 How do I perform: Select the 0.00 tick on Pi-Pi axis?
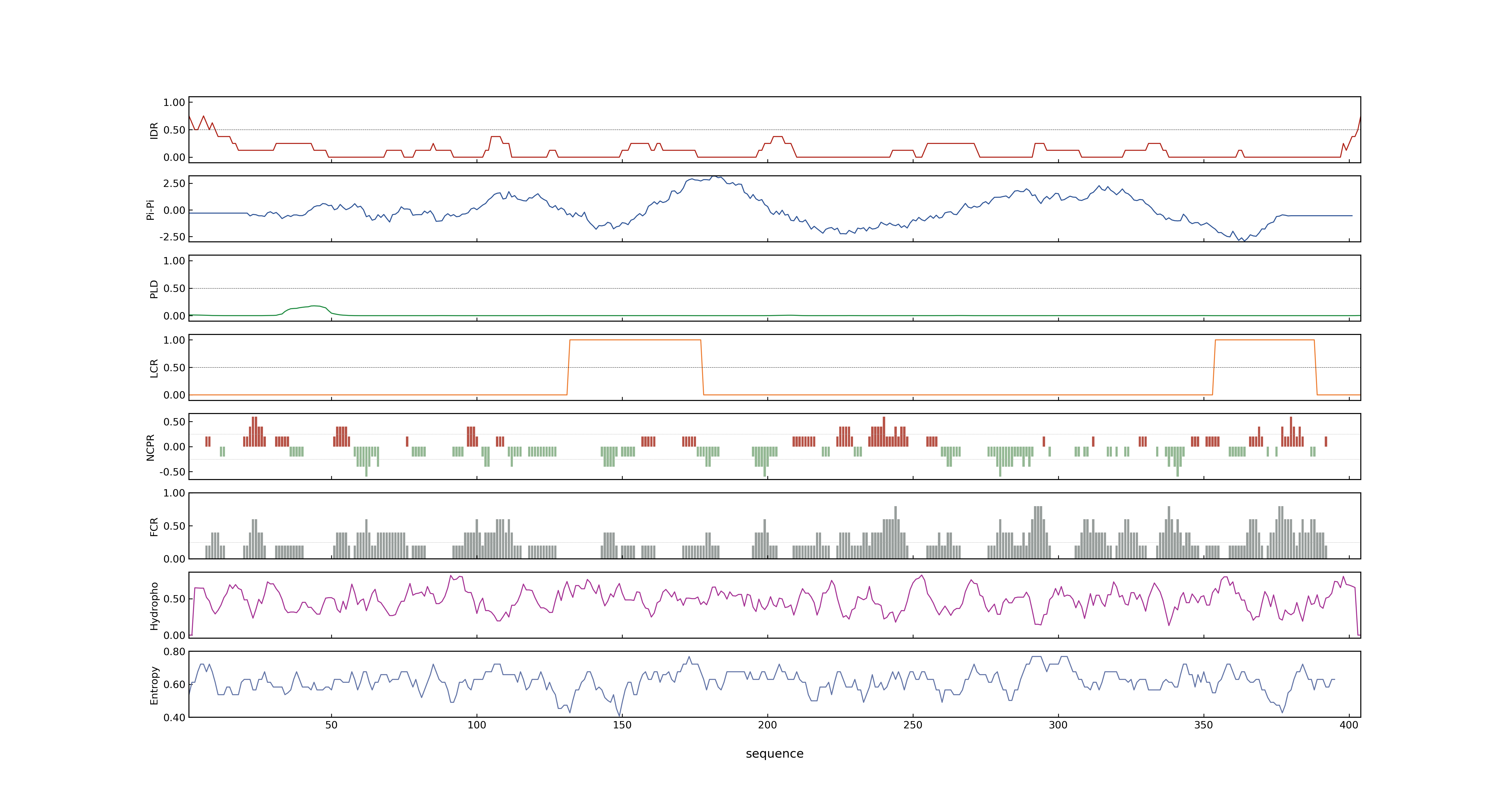click(x=174, y=210)
